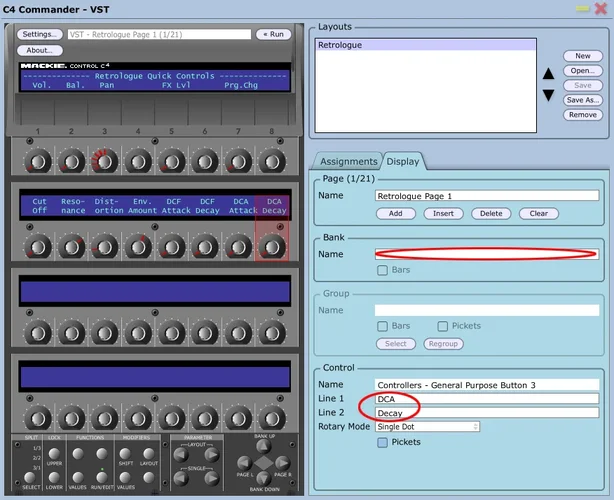
Task: Click the Control Name field
Action: pyautogui.click(x=487, y=385)
